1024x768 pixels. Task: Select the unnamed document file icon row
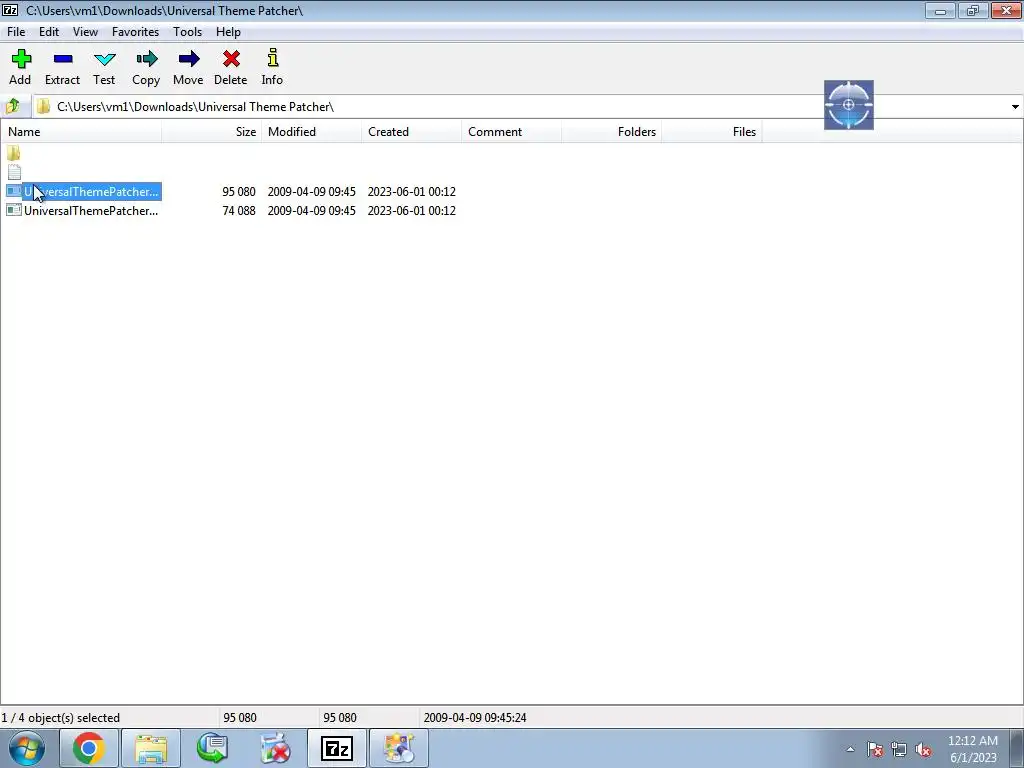pyautogui.click(x=14, y=172)
